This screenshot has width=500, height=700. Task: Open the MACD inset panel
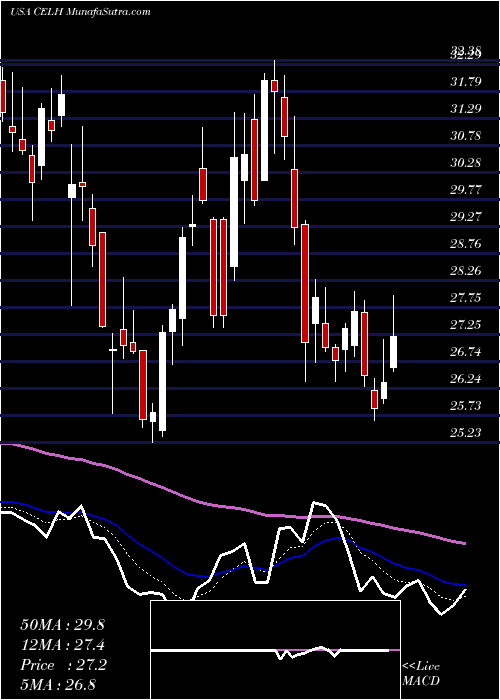coord(275,650)
